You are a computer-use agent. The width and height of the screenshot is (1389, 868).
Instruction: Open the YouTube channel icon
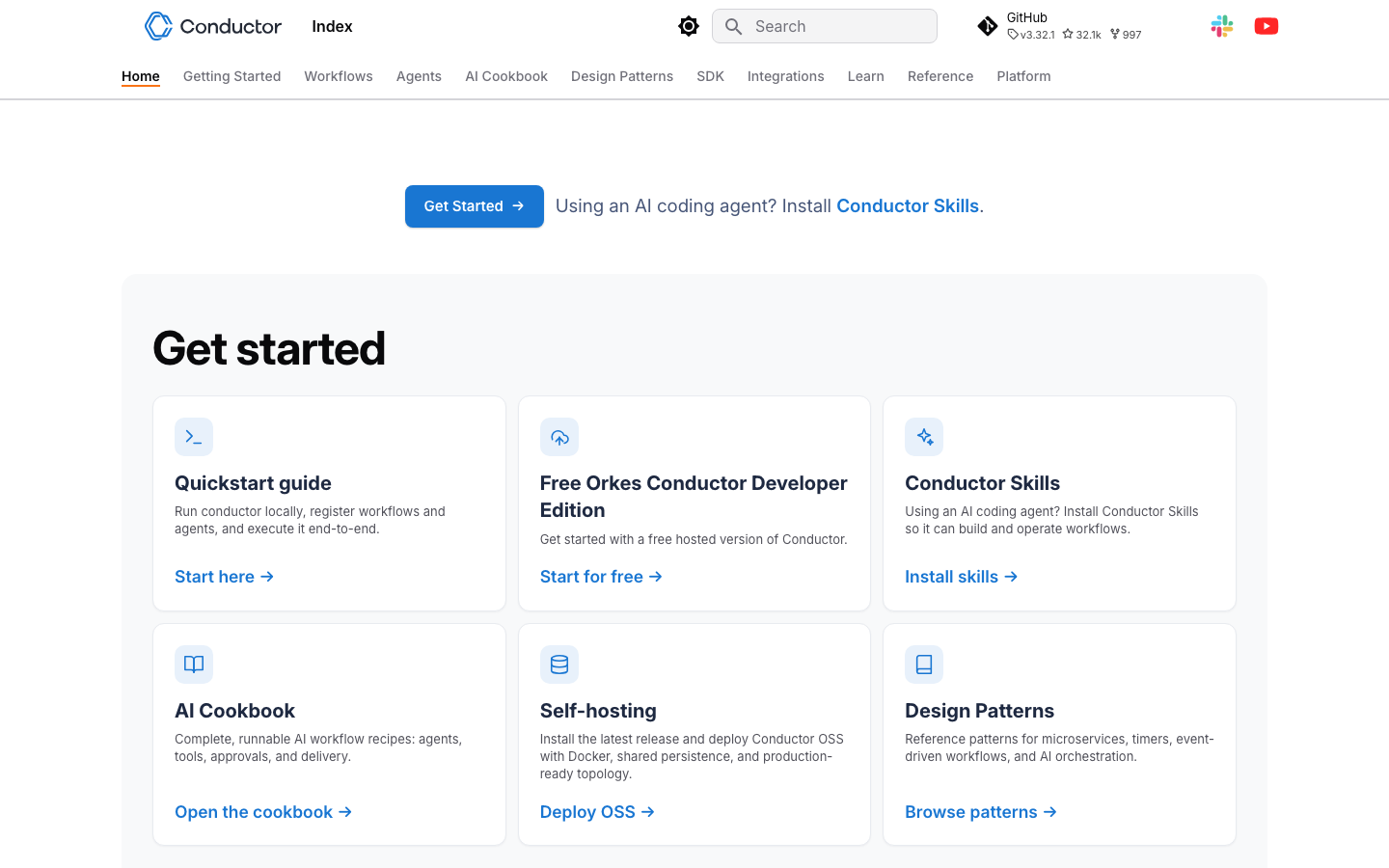(1266, 26)
